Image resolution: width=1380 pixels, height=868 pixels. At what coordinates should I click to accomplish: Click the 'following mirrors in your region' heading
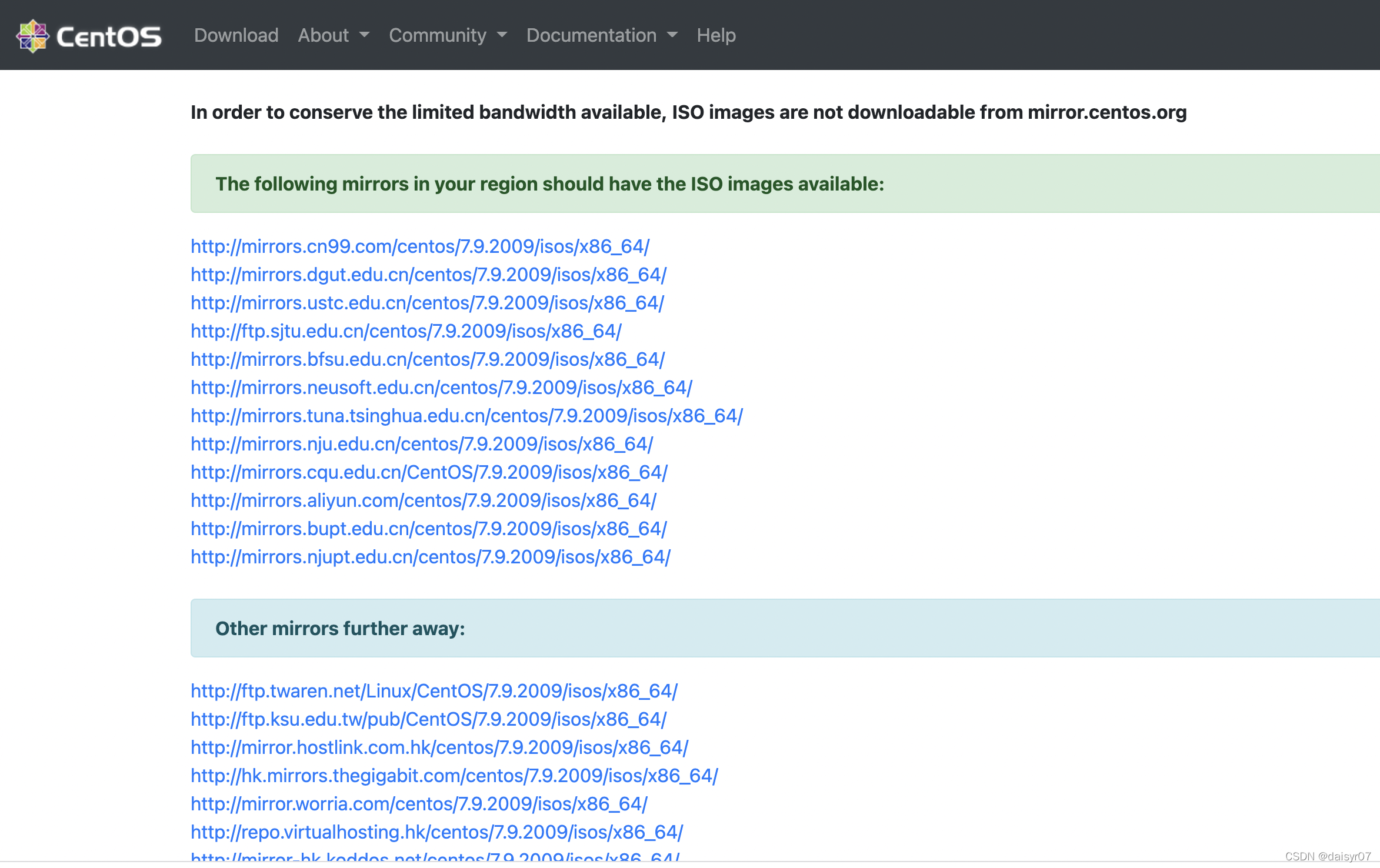click(550, 184)
